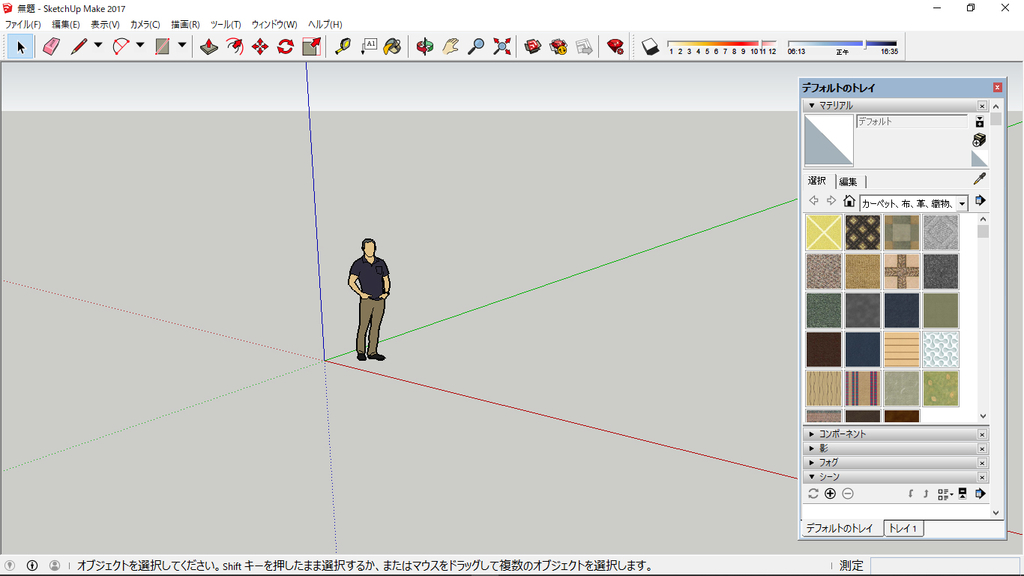
Task: Pick the dark navy material swatch
Action: point(902,310)
